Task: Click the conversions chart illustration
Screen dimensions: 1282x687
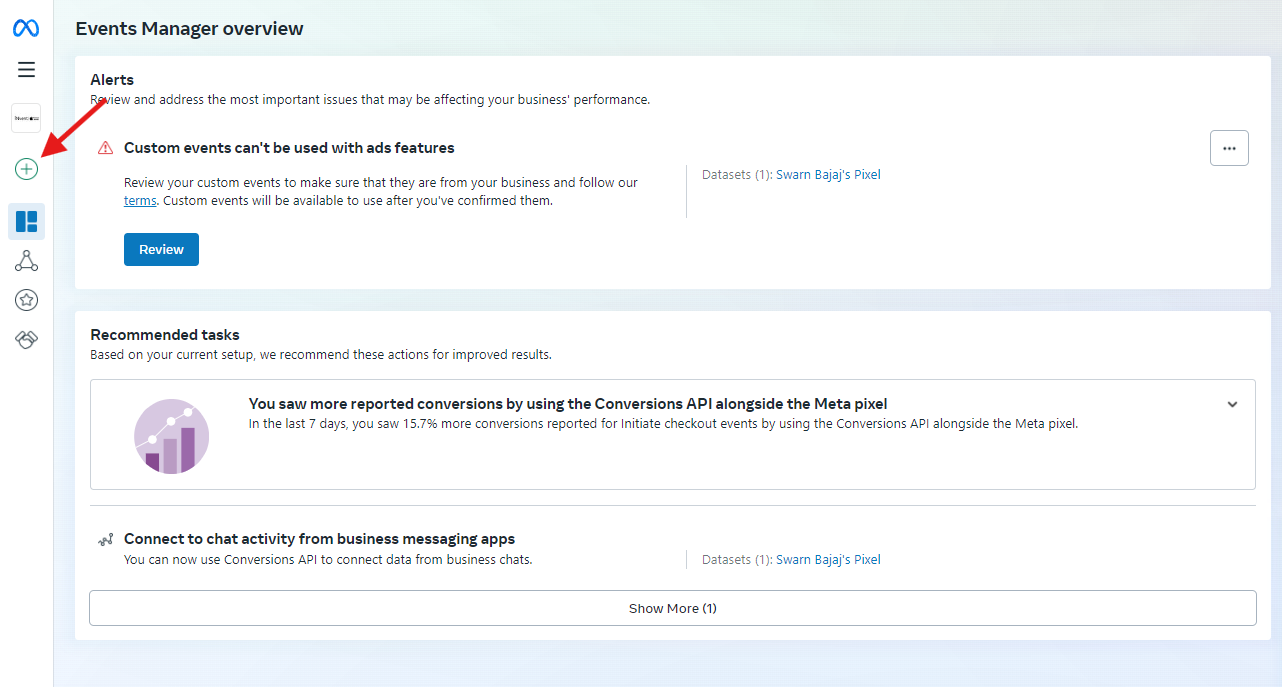Action: (x=171, y=436)
